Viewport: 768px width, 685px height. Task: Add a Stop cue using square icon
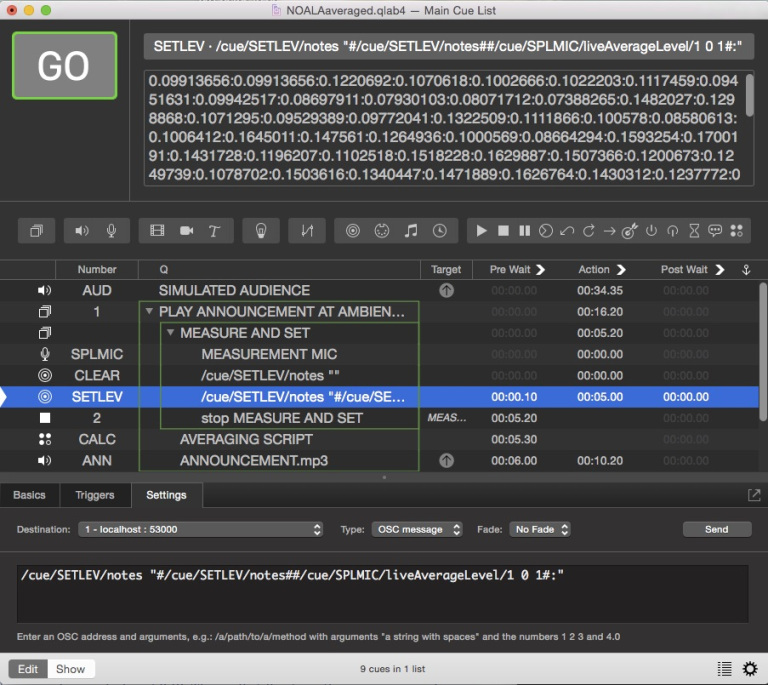503,231
